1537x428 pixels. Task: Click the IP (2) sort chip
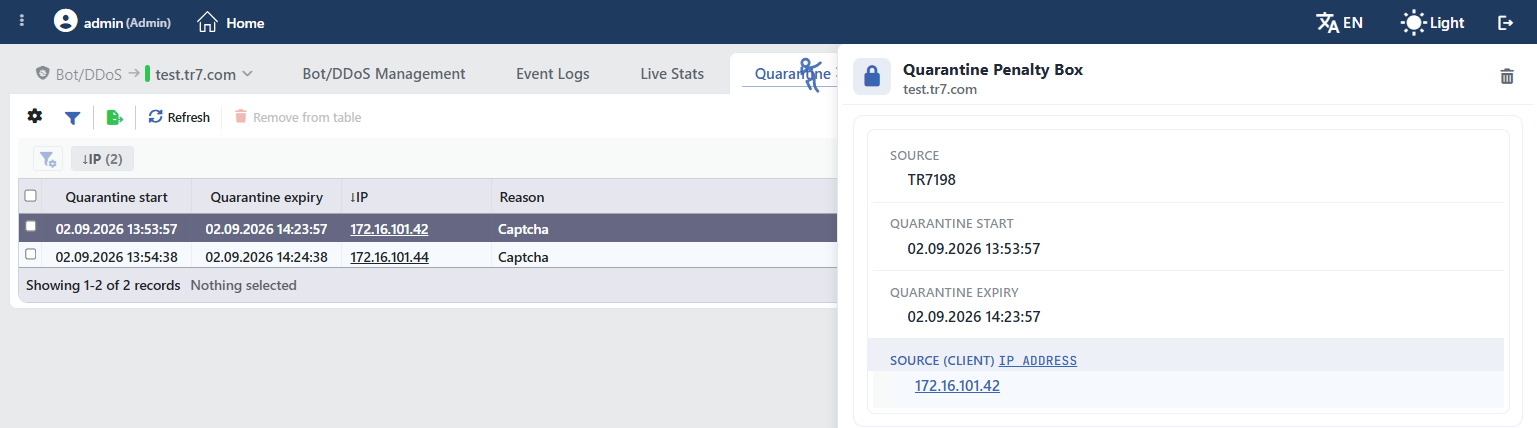102,158
